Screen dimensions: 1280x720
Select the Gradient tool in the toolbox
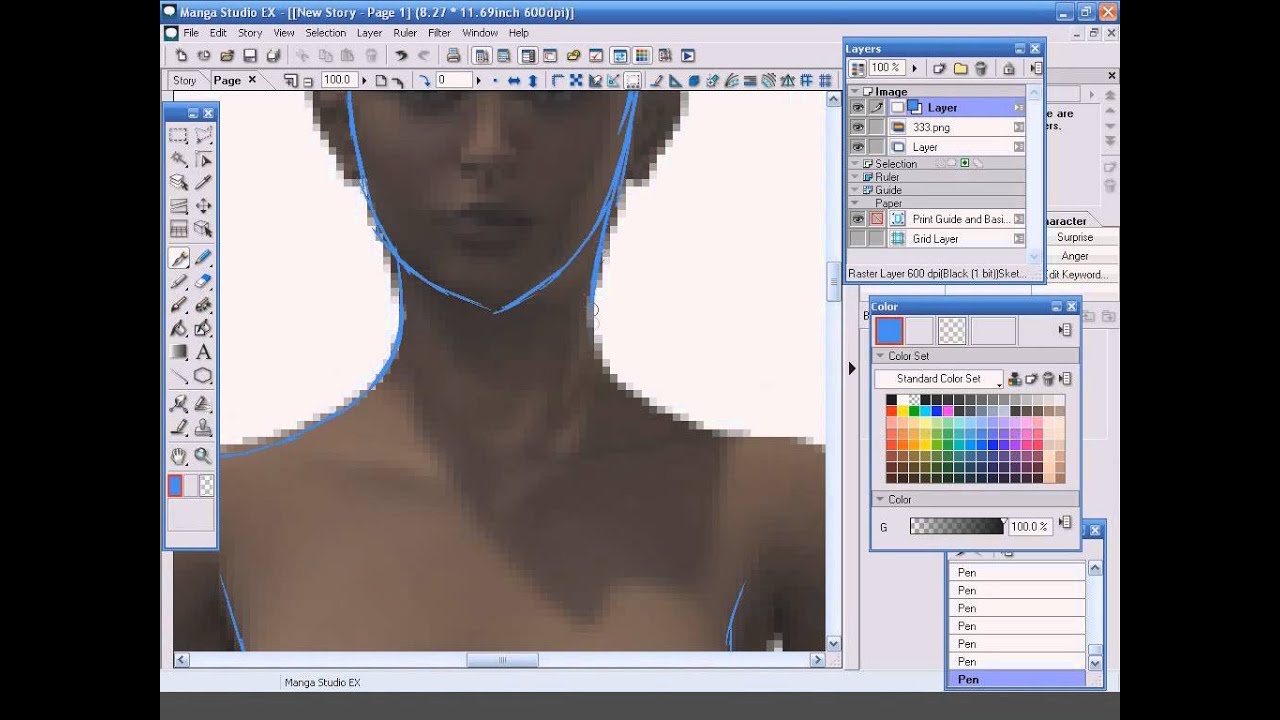coord(179,352)
